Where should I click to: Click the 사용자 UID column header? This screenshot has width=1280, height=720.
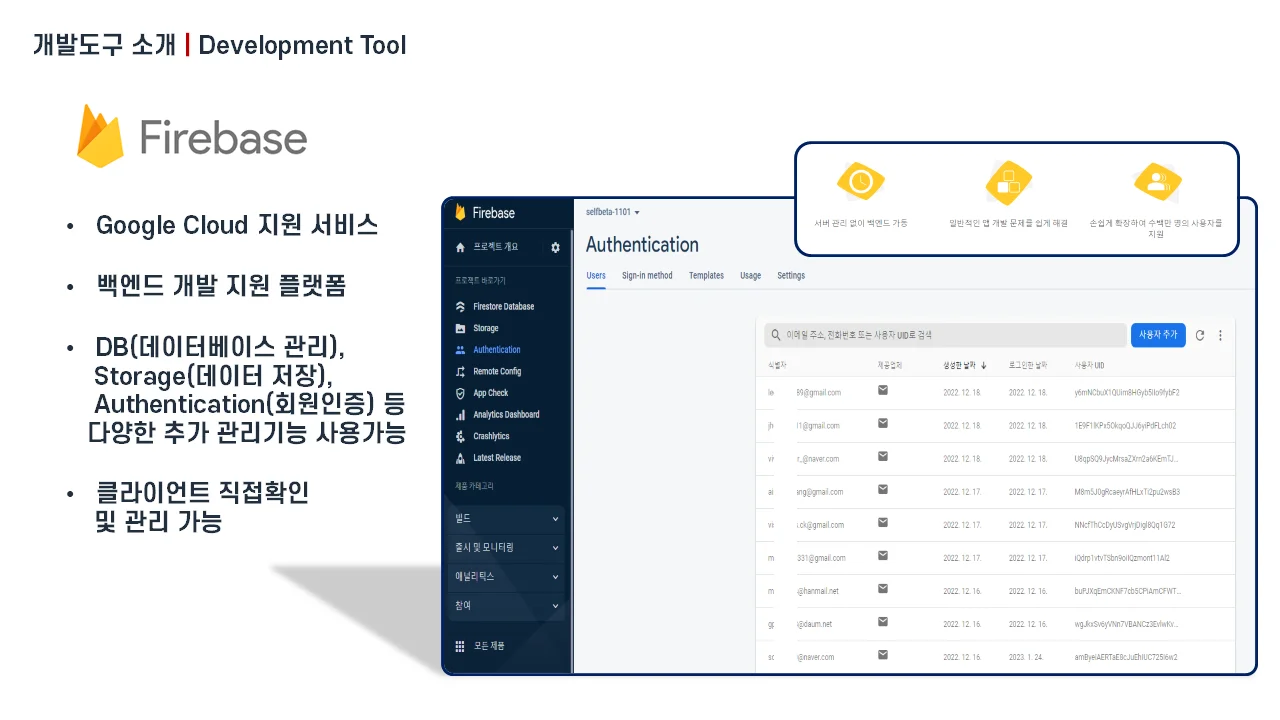click(1089, 365)
